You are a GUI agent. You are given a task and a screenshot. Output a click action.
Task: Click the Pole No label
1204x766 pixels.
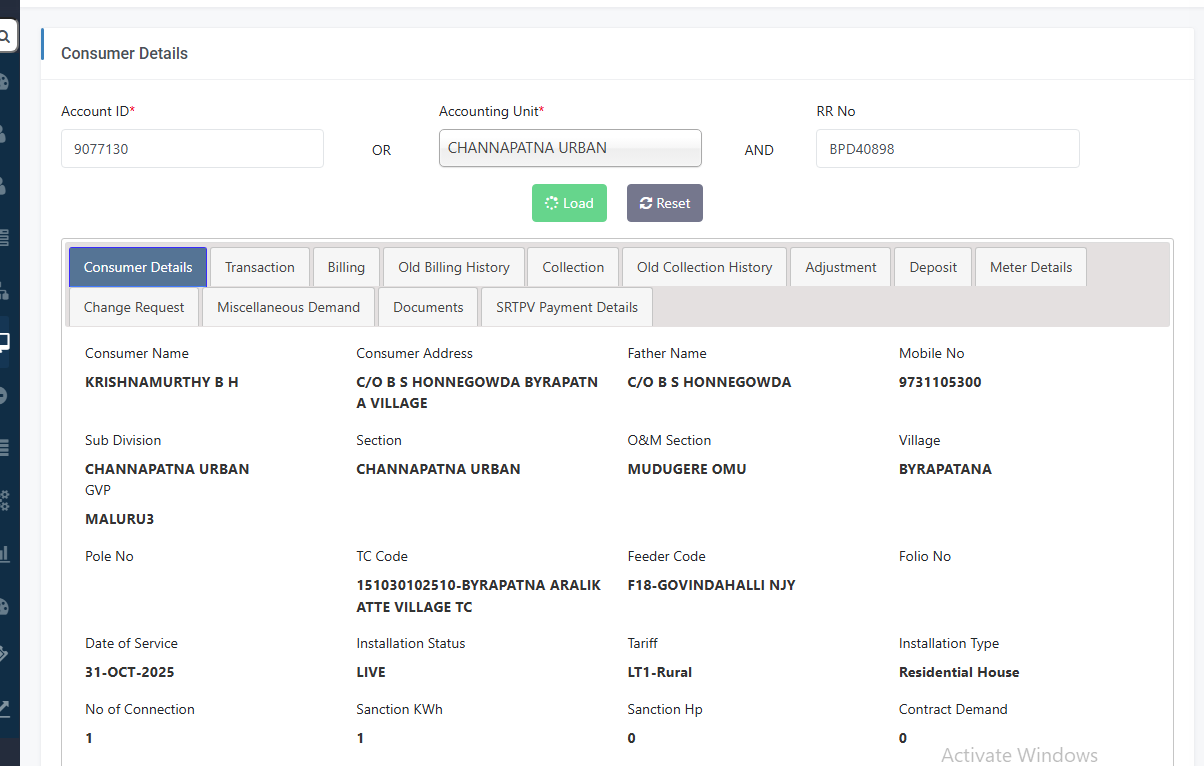coord(109,556)
